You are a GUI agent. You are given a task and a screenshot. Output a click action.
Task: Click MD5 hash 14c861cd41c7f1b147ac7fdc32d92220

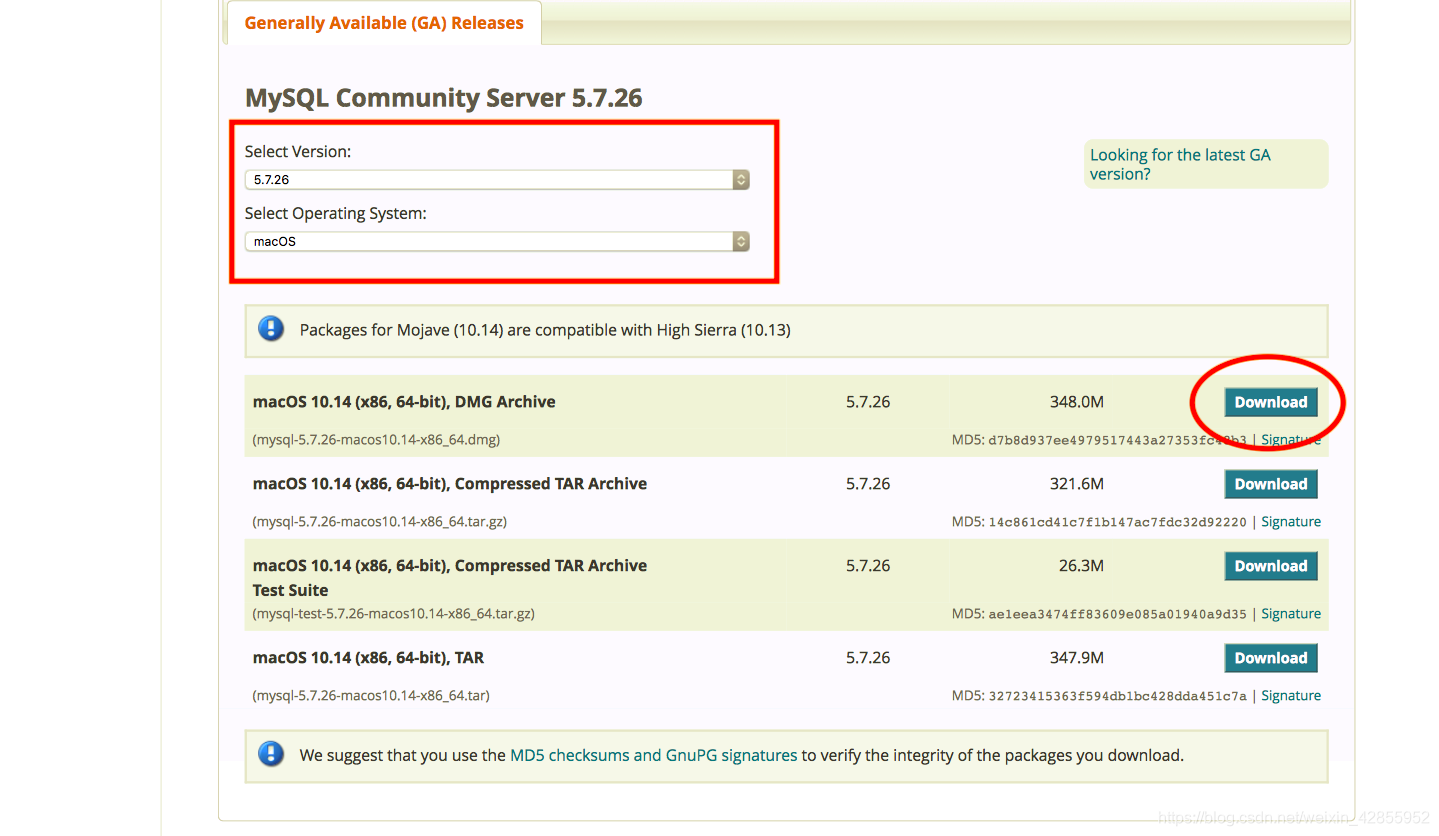[x=1118, y=522]
